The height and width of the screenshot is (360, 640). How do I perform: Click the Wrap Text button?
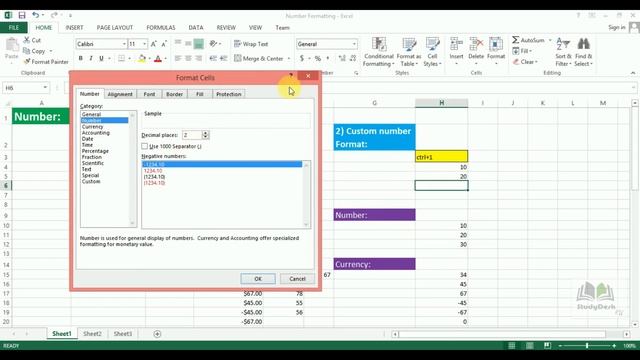coord(251,44)
